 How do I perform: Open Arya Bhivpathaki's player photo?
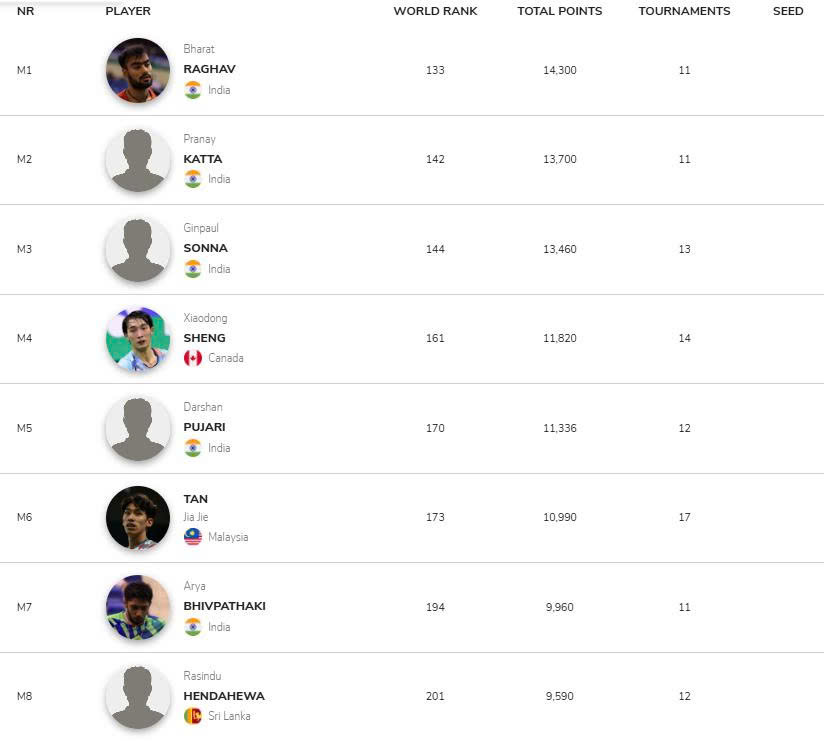click(138, 607)
